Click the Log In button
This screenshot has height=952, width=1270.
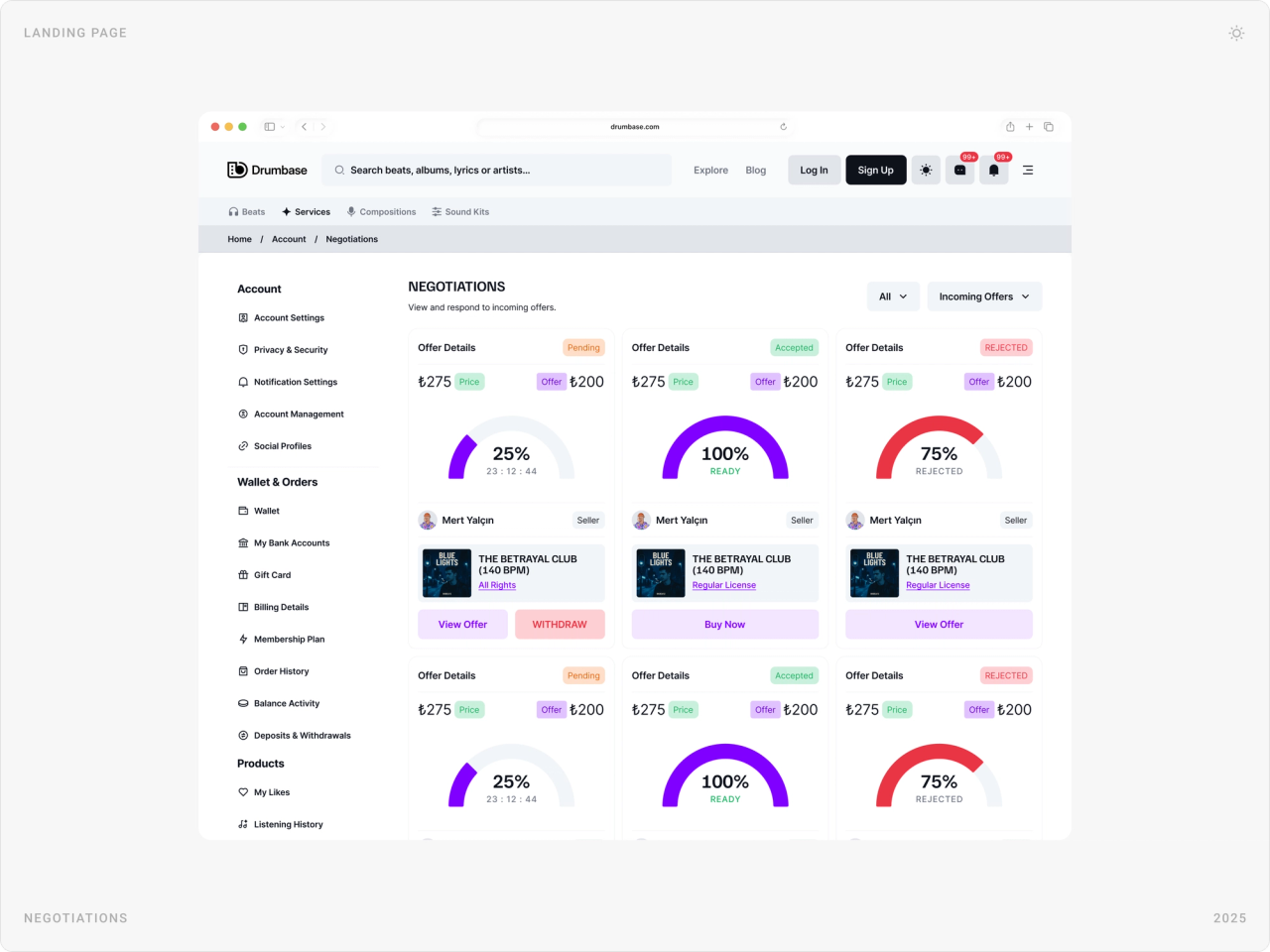pos(814,171)
